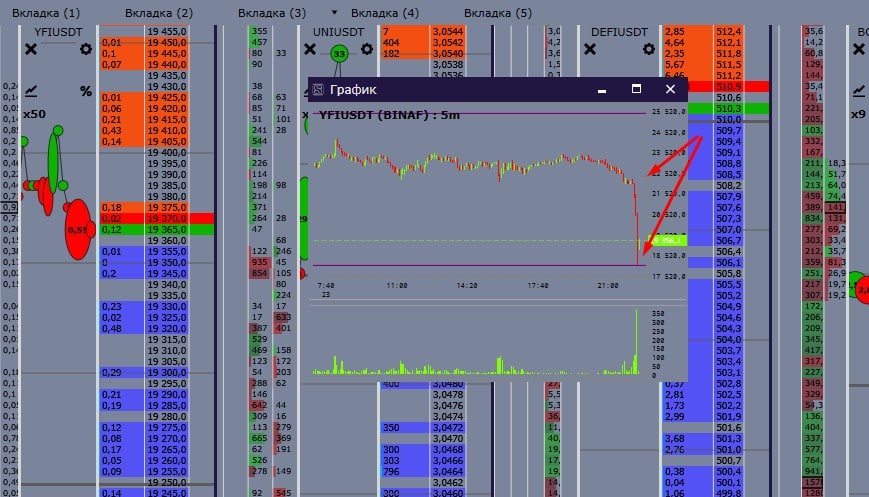Click ask price 19 375,0
Screen dimensions: 869x497
pos(167,207)
